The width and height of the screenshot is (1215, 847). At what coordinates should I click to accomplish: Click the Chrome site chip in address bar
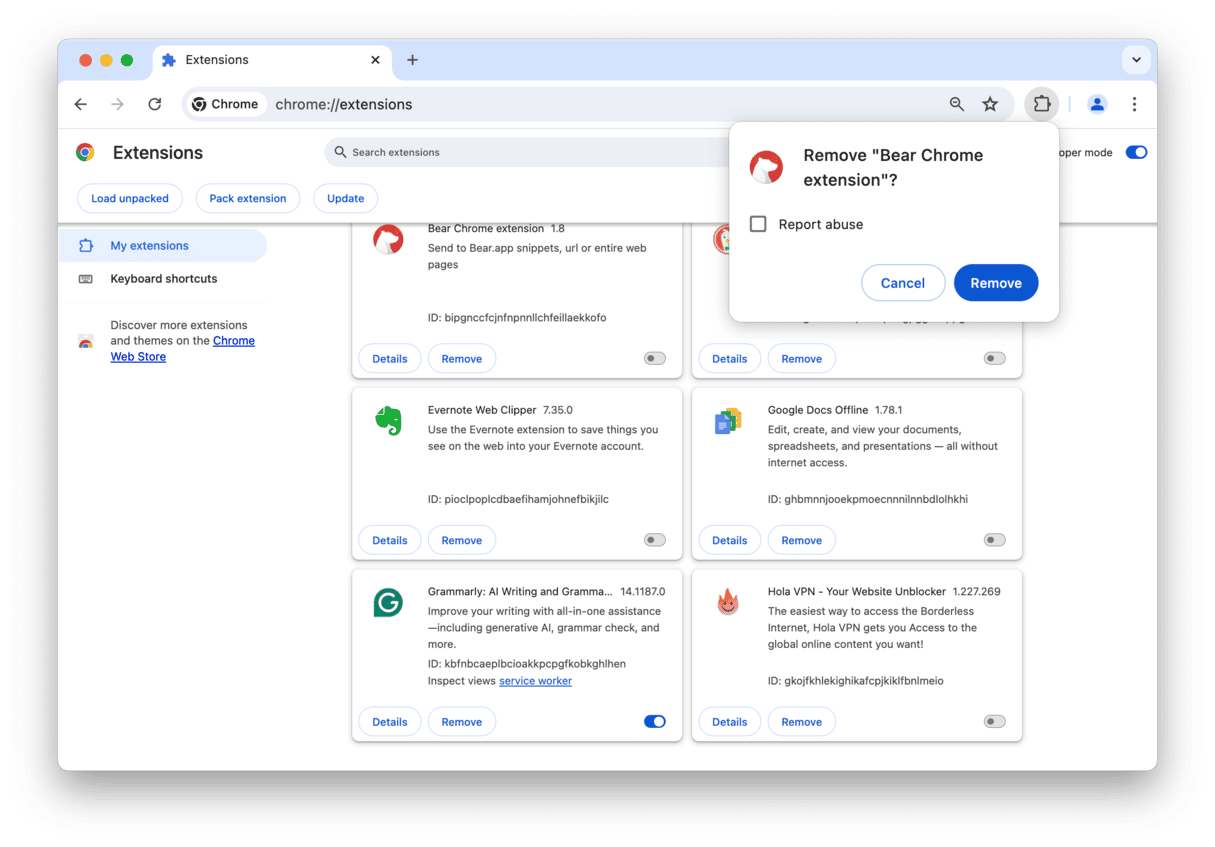(226, 104)
